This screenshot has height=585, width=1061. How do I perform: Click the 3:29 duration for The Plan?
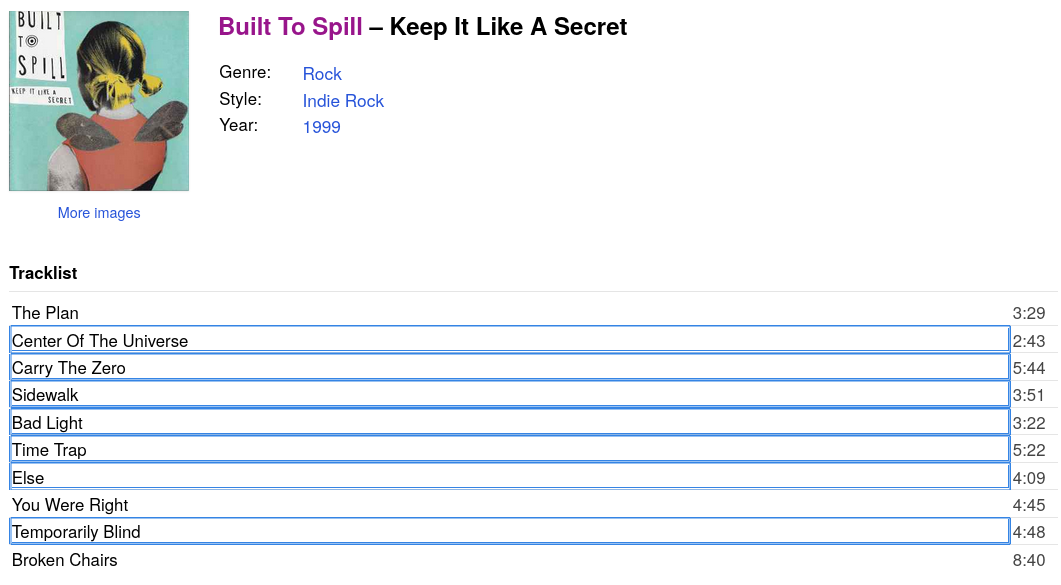coord(1029,313)
